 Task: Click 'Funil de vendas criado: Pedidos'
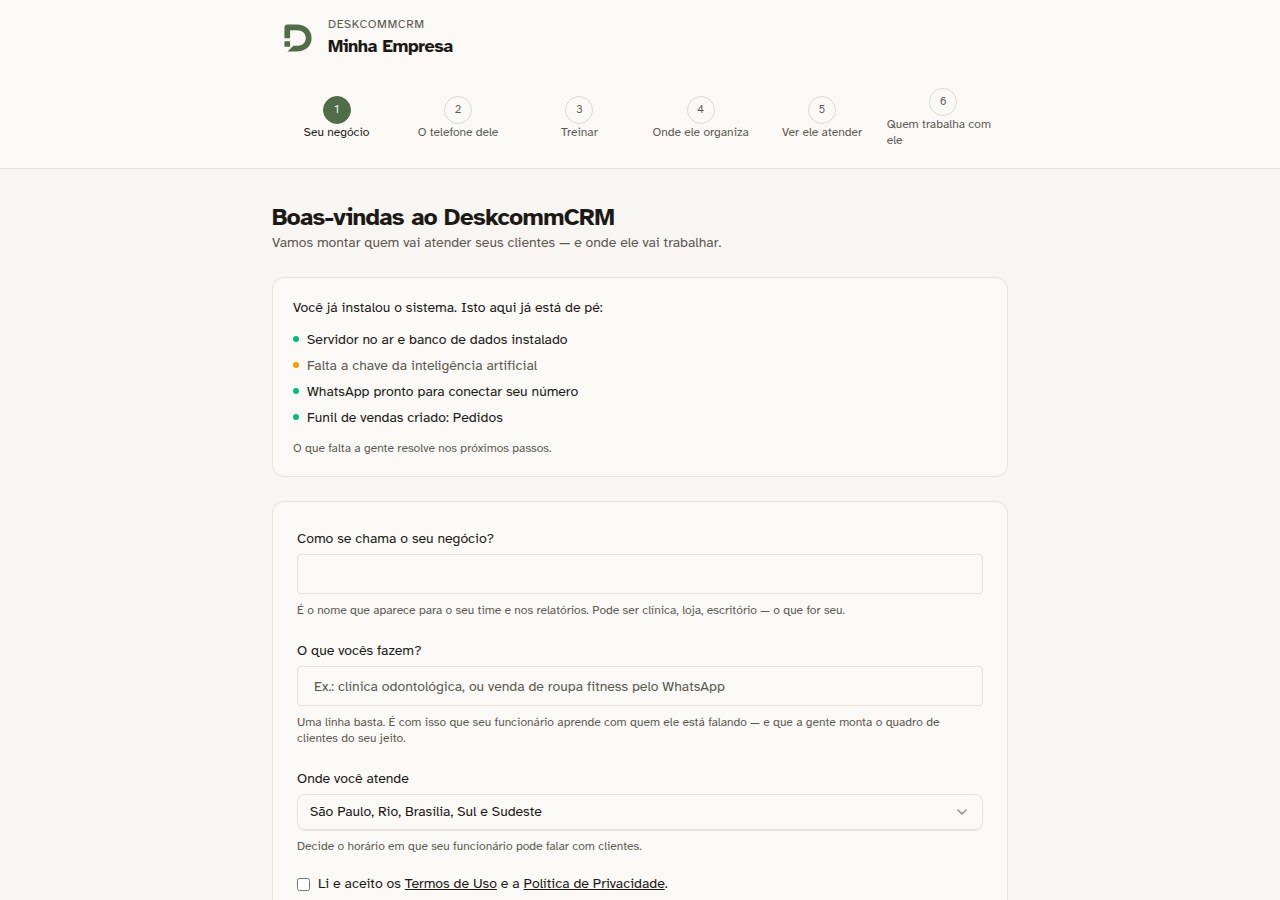click(x=405, y=418)
